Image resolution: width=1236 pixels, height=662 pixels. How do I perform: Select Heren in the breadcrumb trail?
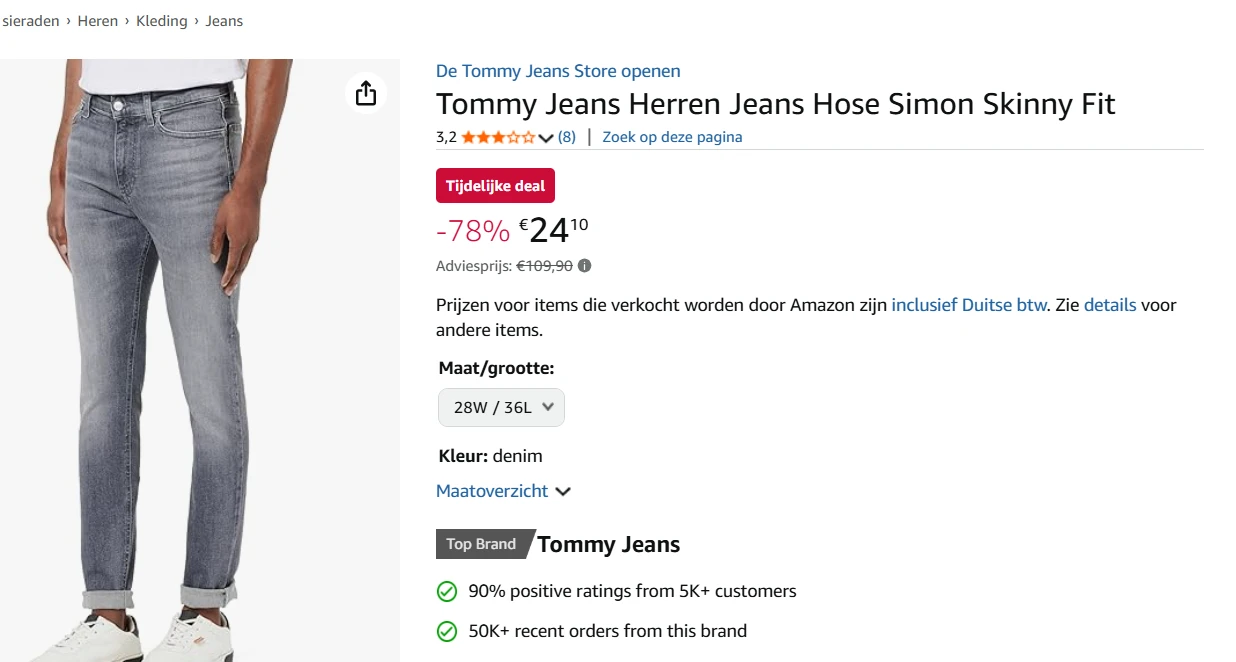click(x=97, y=20)
